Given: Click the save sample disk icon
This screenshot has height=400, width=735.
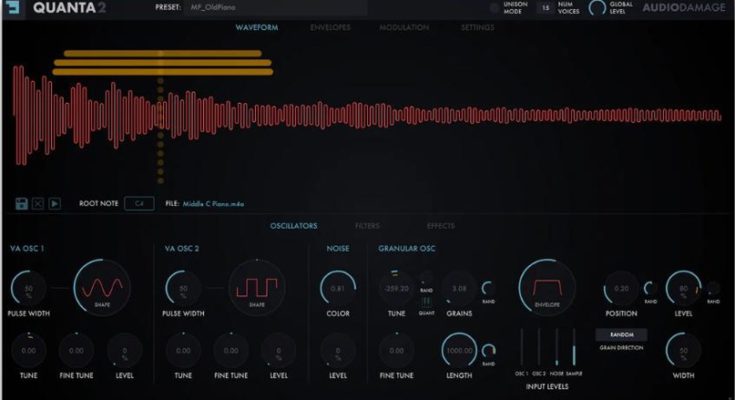Looking at the screenshot, I should tap(21, 203).
